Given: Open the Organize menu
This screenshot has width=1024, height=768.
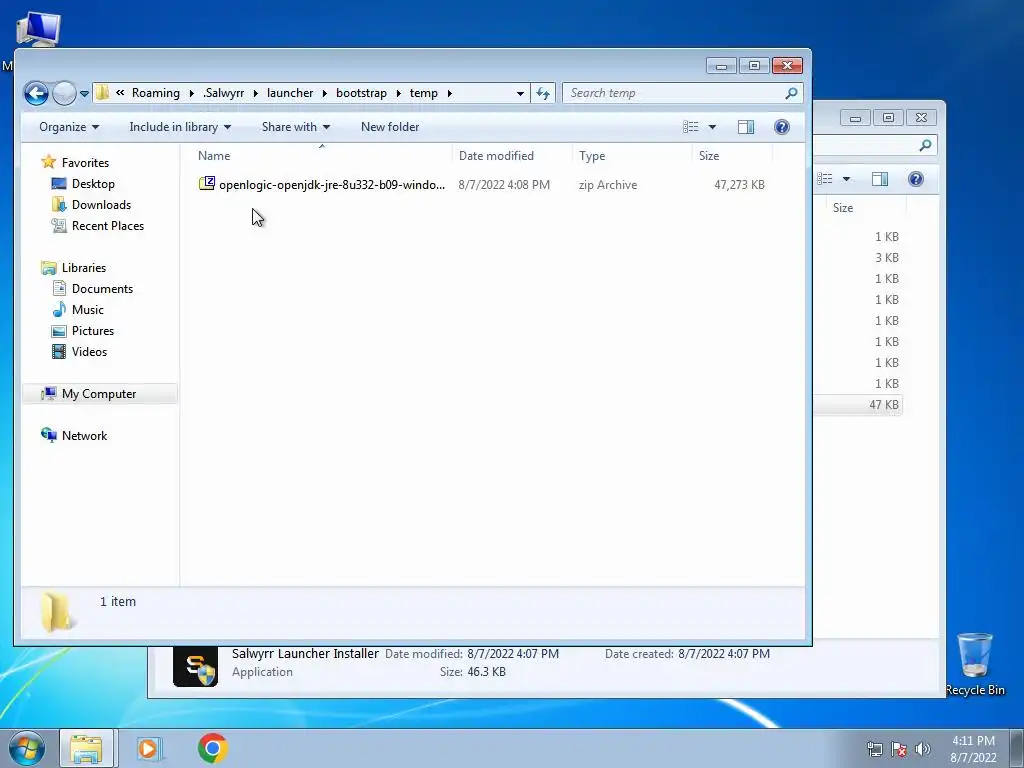Looking at the screenshot, I should click(69, 127).
